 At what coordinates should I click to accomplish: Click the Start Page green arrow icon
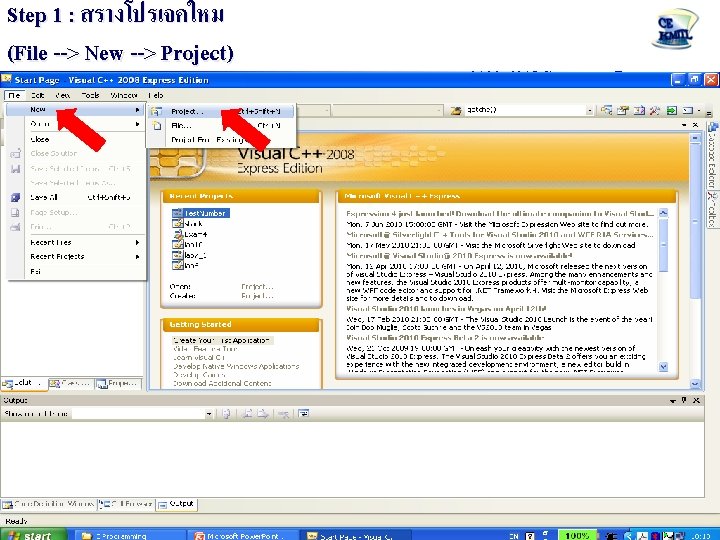671,110
